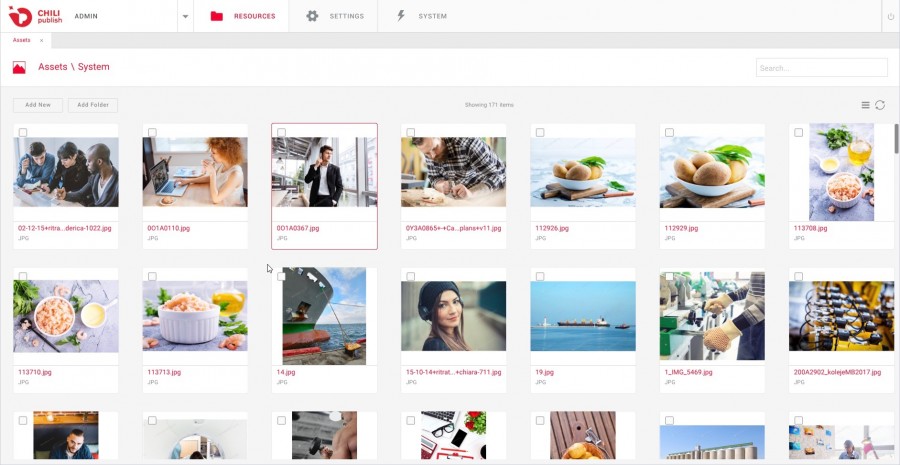This screenshot has width=900, height=465.
Task: Click the 200A2902_kolejeMB2017.jpg filename
Action: coord(837,372)
